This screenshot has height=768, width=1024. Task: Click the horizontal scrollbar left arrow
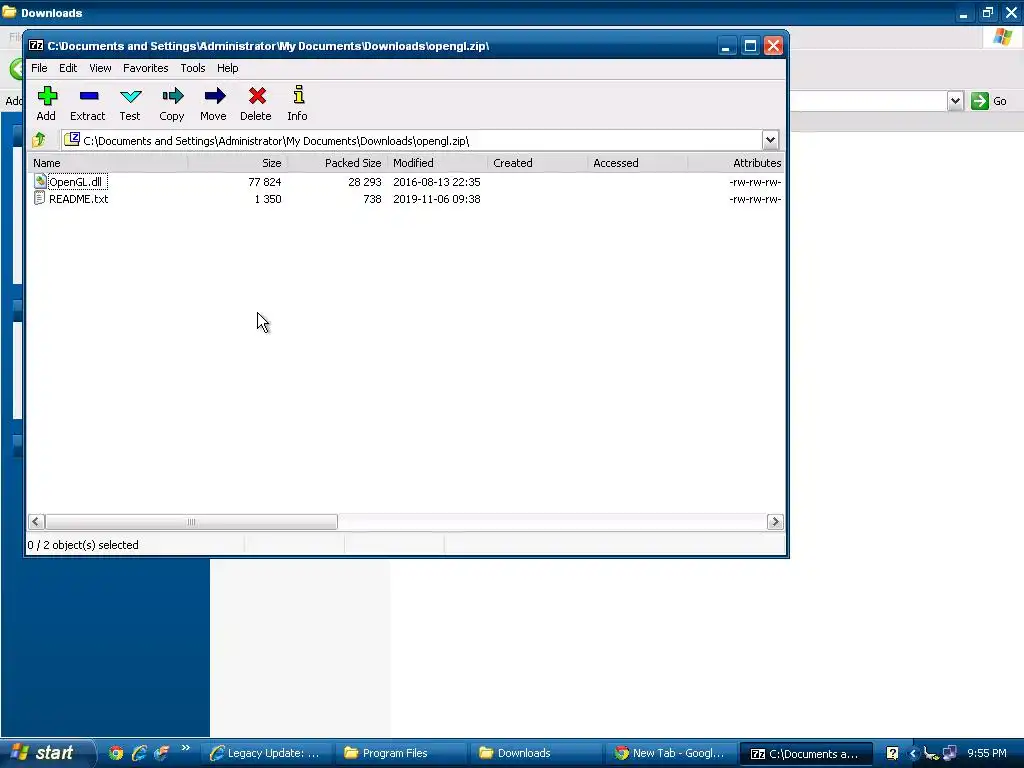36,521
